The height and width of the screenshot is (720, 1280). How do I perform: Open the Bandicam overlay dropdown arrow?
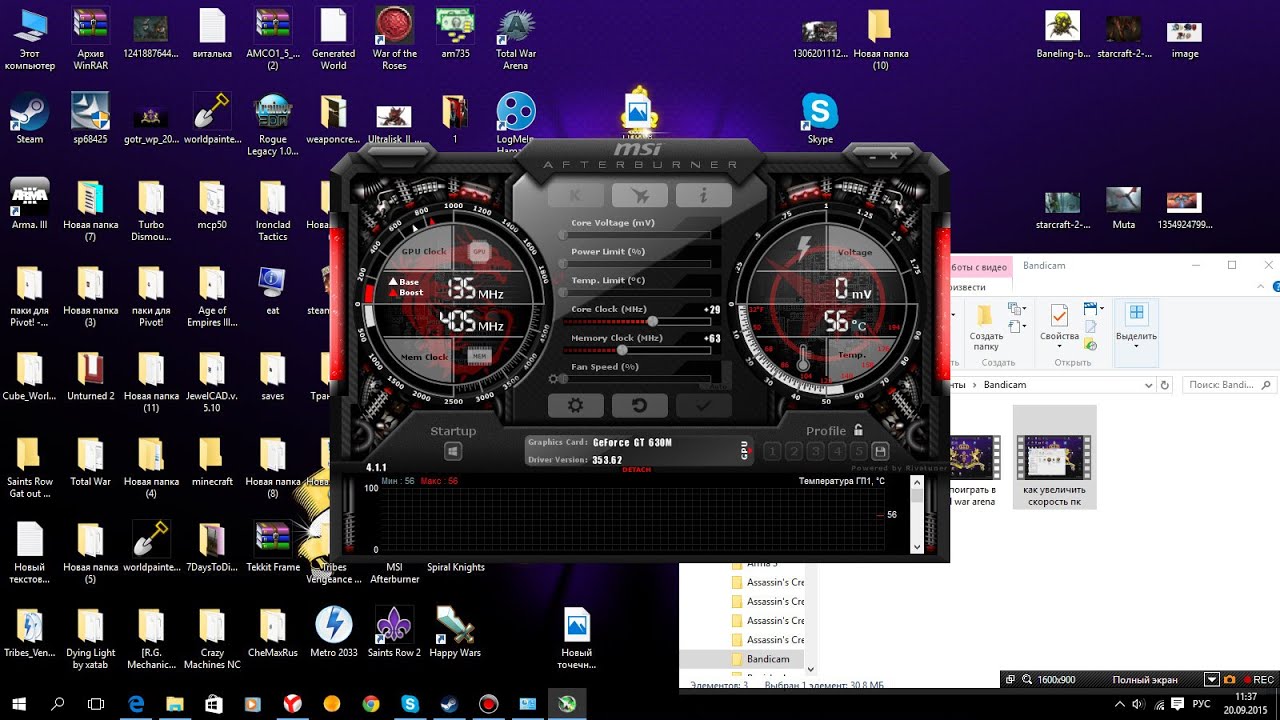[x=1212, y=680]
